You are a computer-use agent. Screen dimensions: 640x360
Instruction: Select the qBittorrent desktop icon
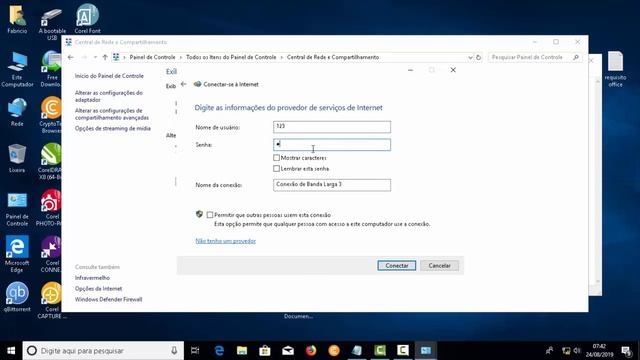pyautogui.click(x=17, y=296)
